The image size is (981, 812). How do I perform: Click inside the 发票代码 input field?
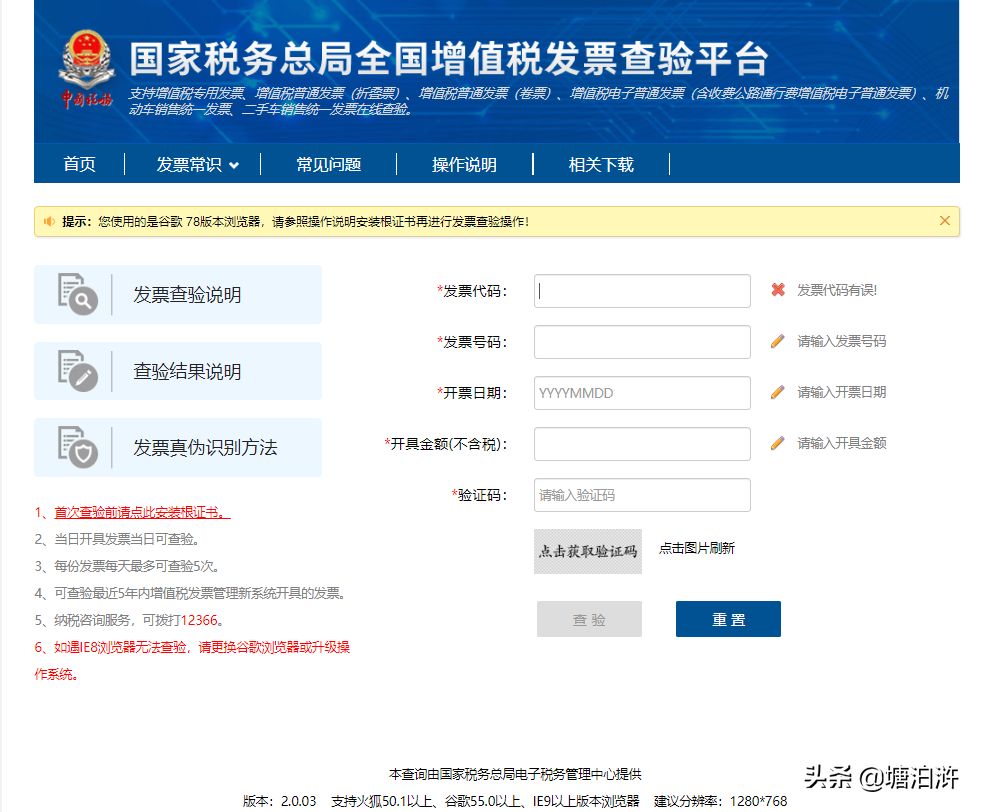tap(641, 290)
